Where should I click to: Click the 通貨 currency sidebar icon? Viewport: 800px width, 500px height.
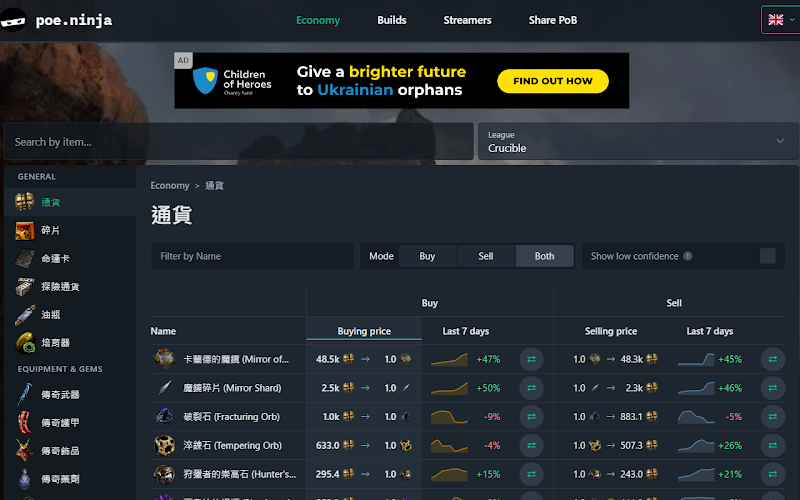(x=24, y=202)
